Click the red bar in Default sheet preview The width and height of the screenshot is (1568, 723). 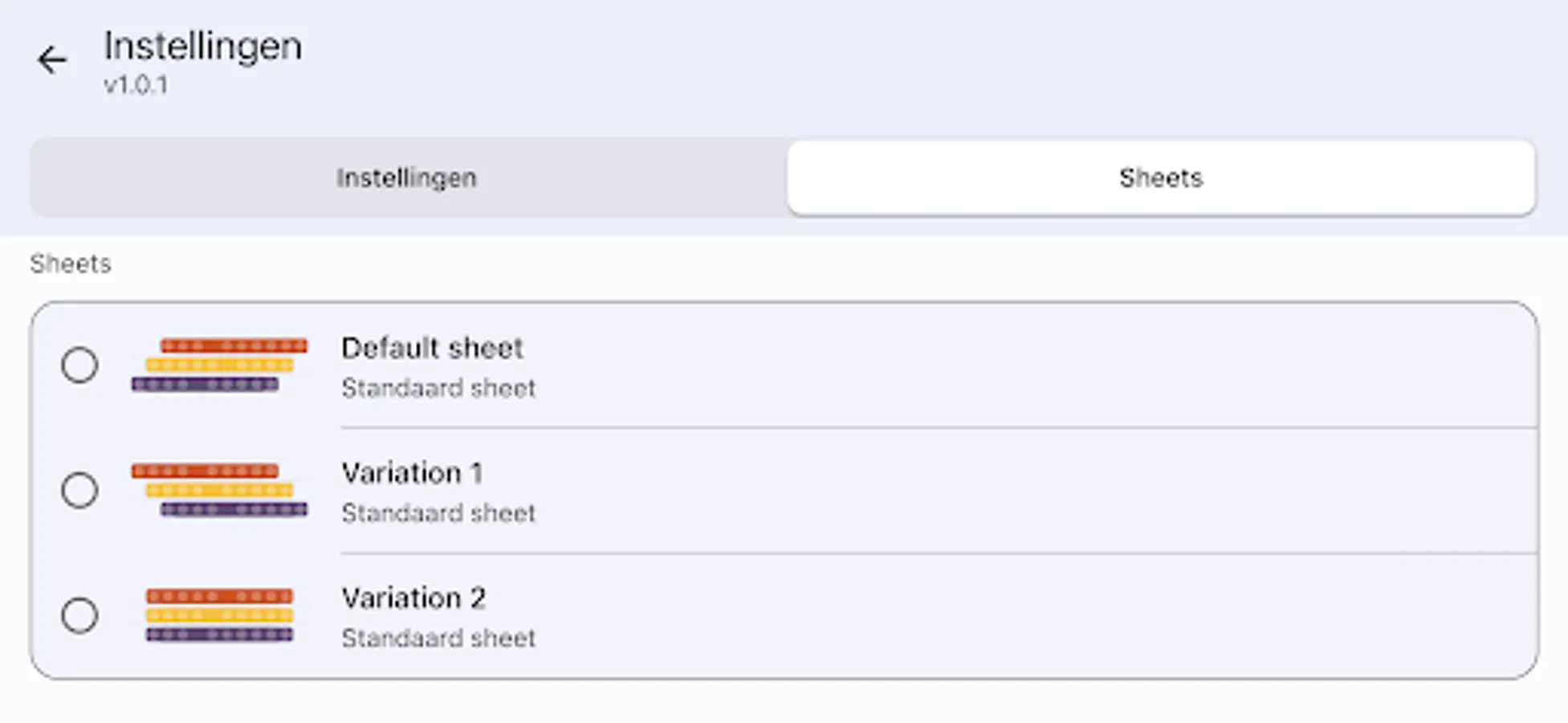tap(234, 346)
